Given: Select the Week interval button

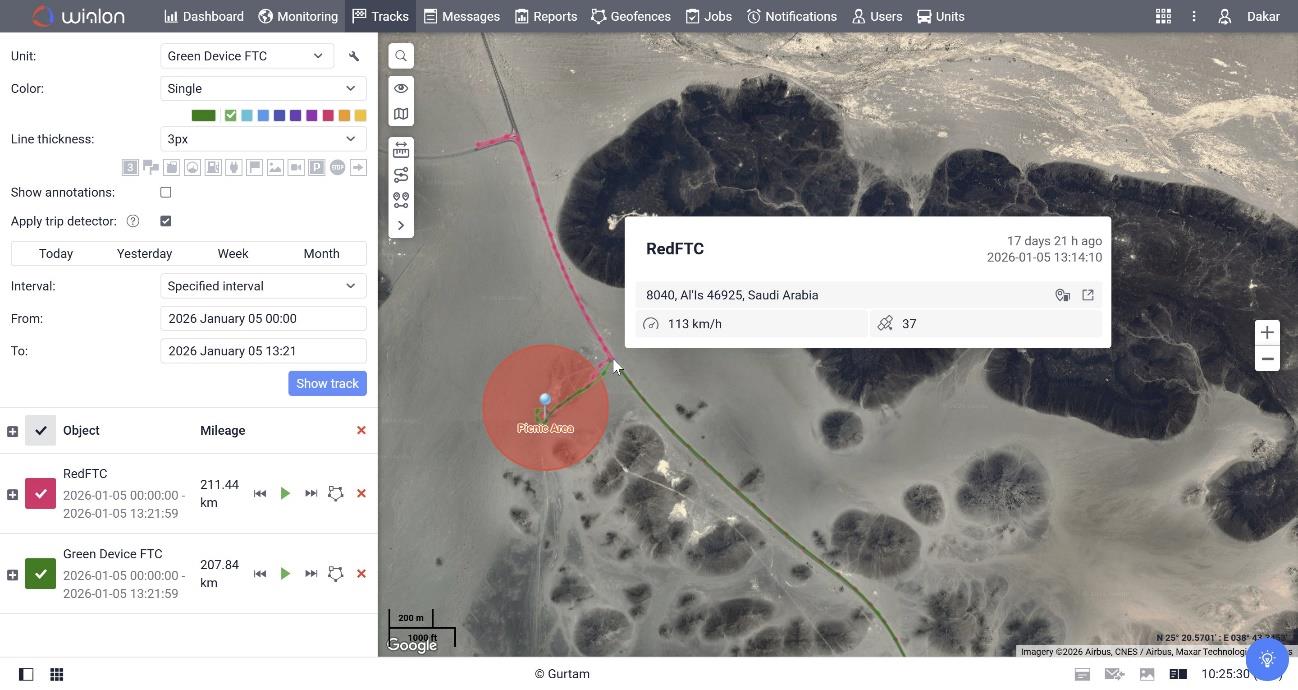Looking at the screenshot, I should [233, 254].
